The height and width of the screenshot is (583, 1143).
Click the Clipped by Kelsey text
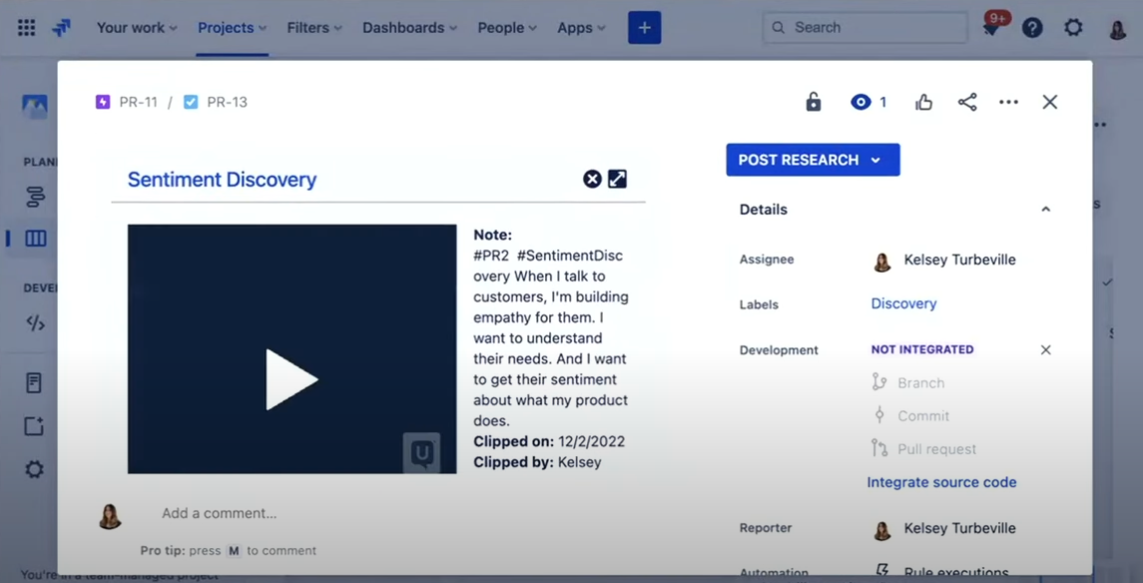[537, 462]
